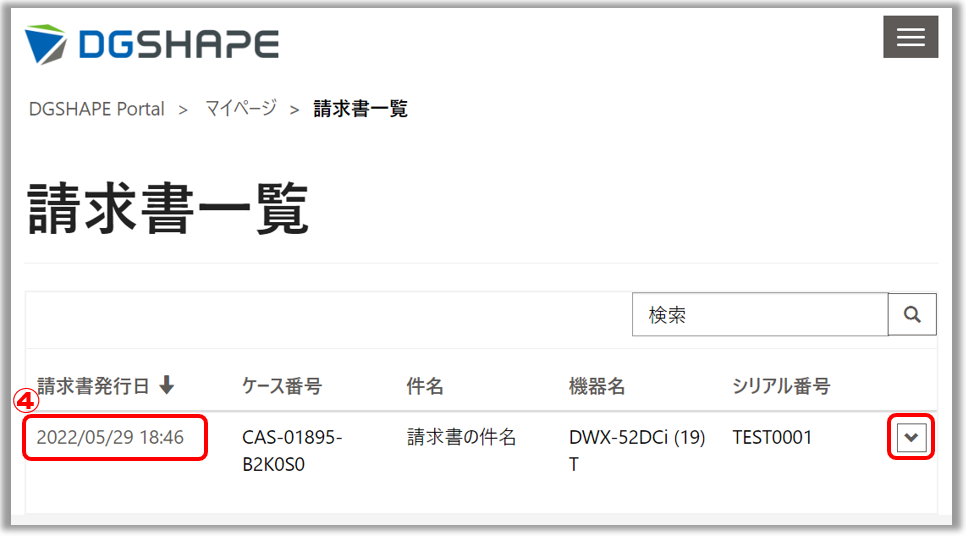Click the シリアル番号 column header
This screenshot has width=968, height=539.
coord(781,386)
